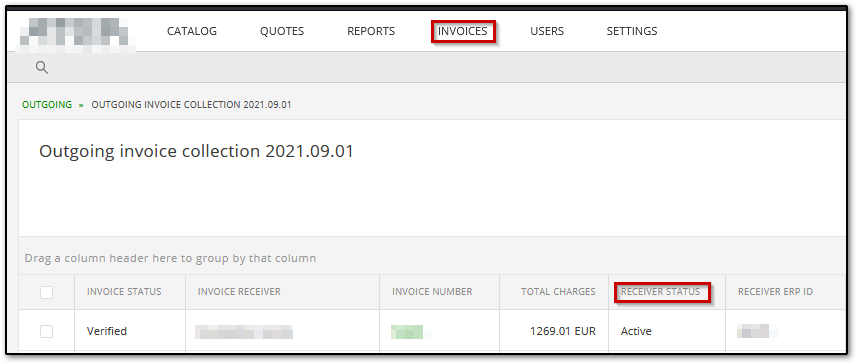The height and width of the screenshot is (364, 857).
Task: Select the Verified invoice row checkbox
Action: (46, 331)
